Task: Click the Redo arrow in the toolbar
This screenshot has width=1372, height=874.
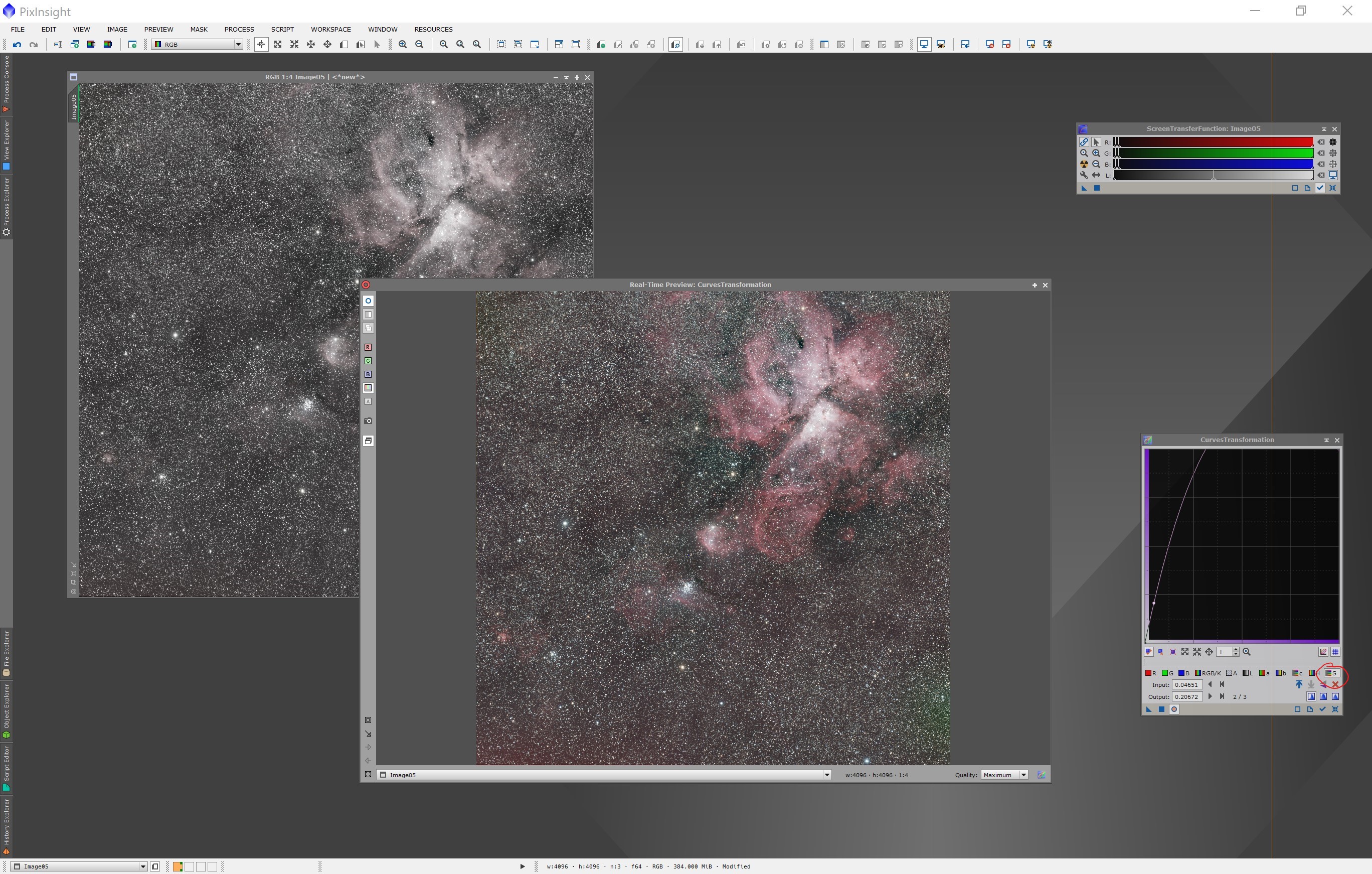Action: (x=34, y=45)
